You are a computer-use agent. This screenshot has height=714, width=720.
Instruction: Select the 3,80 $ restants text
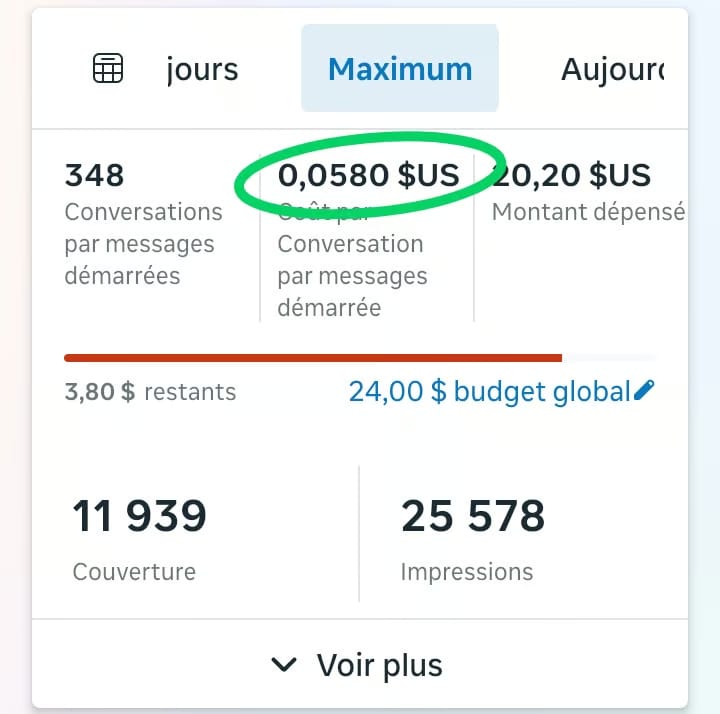[150, 392]
